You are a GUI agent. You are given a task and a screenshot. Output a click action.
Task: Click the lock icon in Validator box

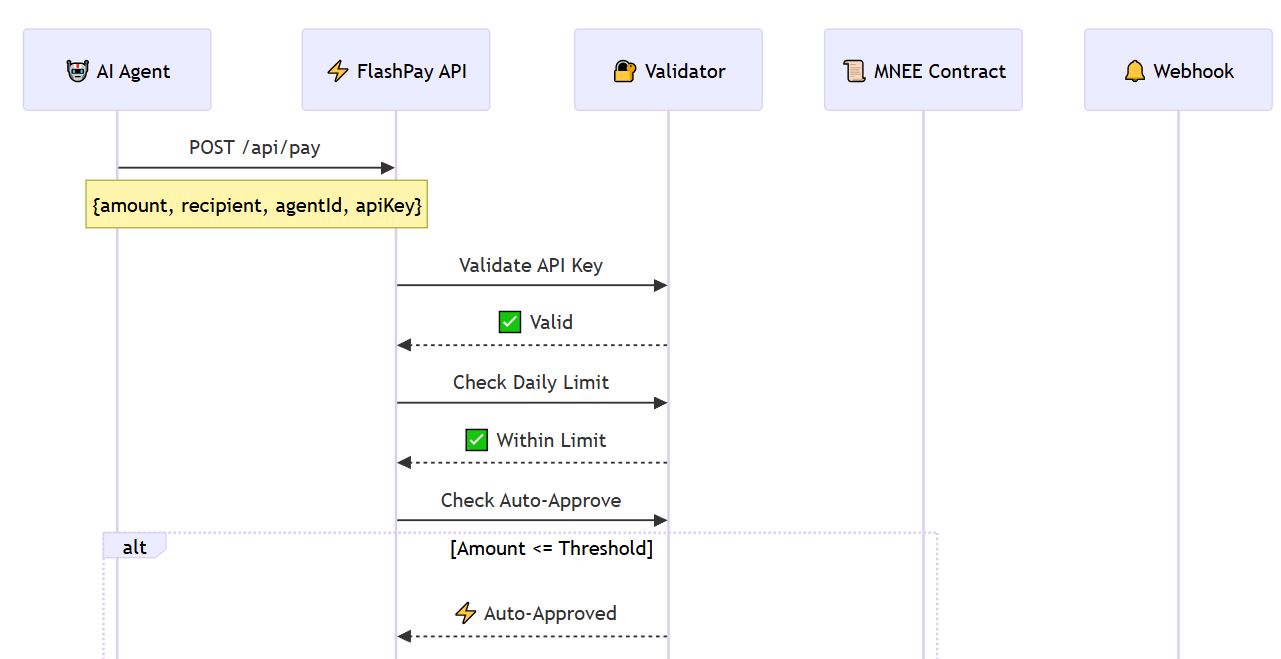tap(624, 71)
